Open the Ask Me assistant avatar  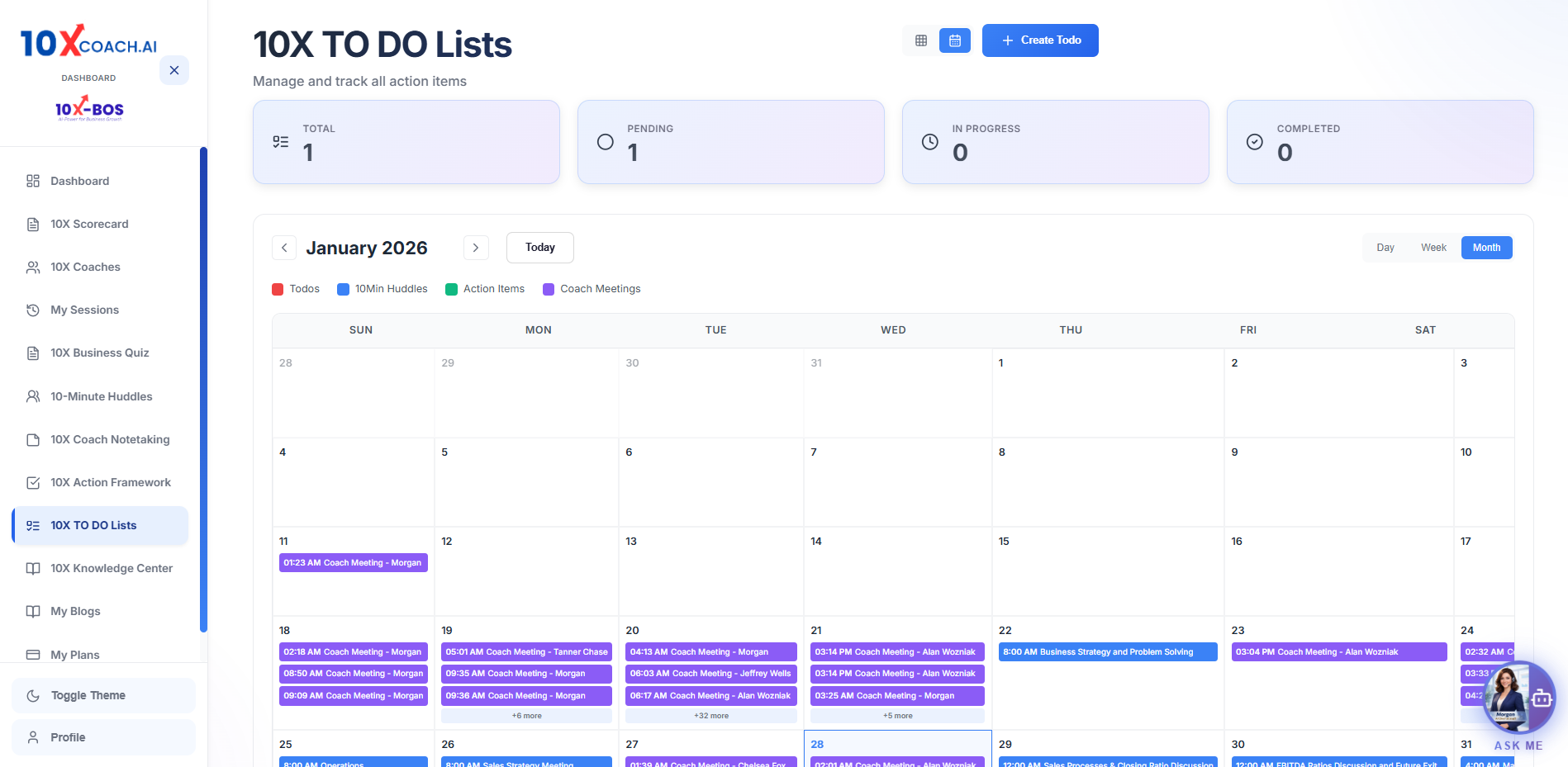click(1518, 698)
